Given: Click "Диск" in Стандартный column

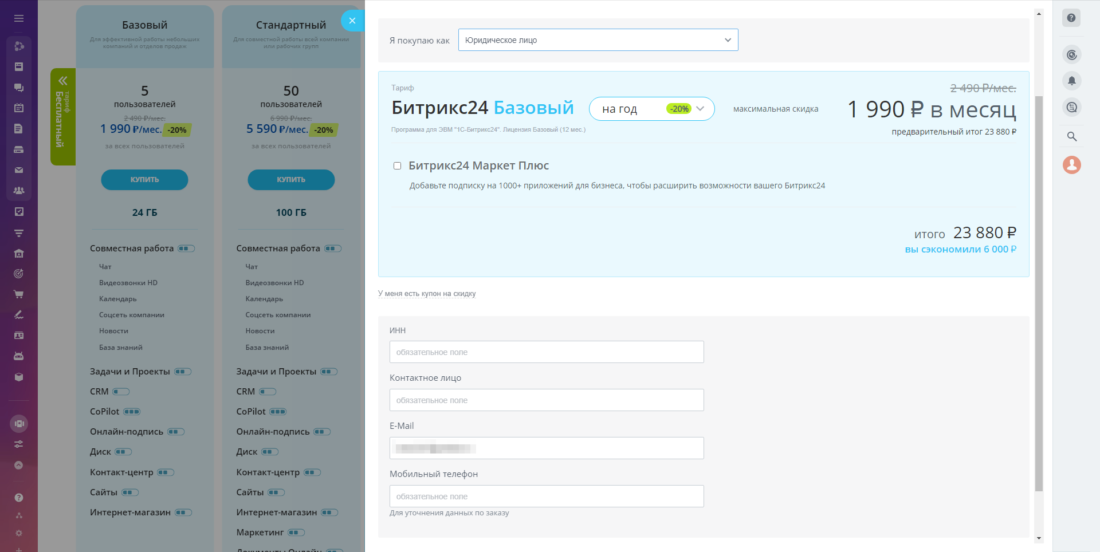Looking at the screenshot, I should point(246,452).
